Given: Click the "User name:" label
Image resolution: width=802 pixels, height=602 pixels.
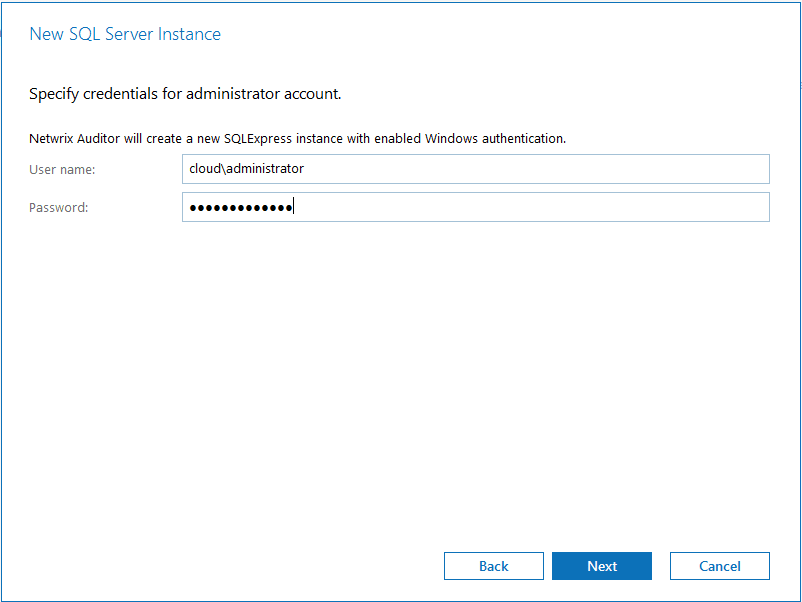Looking at the screenshot, I should click(62, 169).
